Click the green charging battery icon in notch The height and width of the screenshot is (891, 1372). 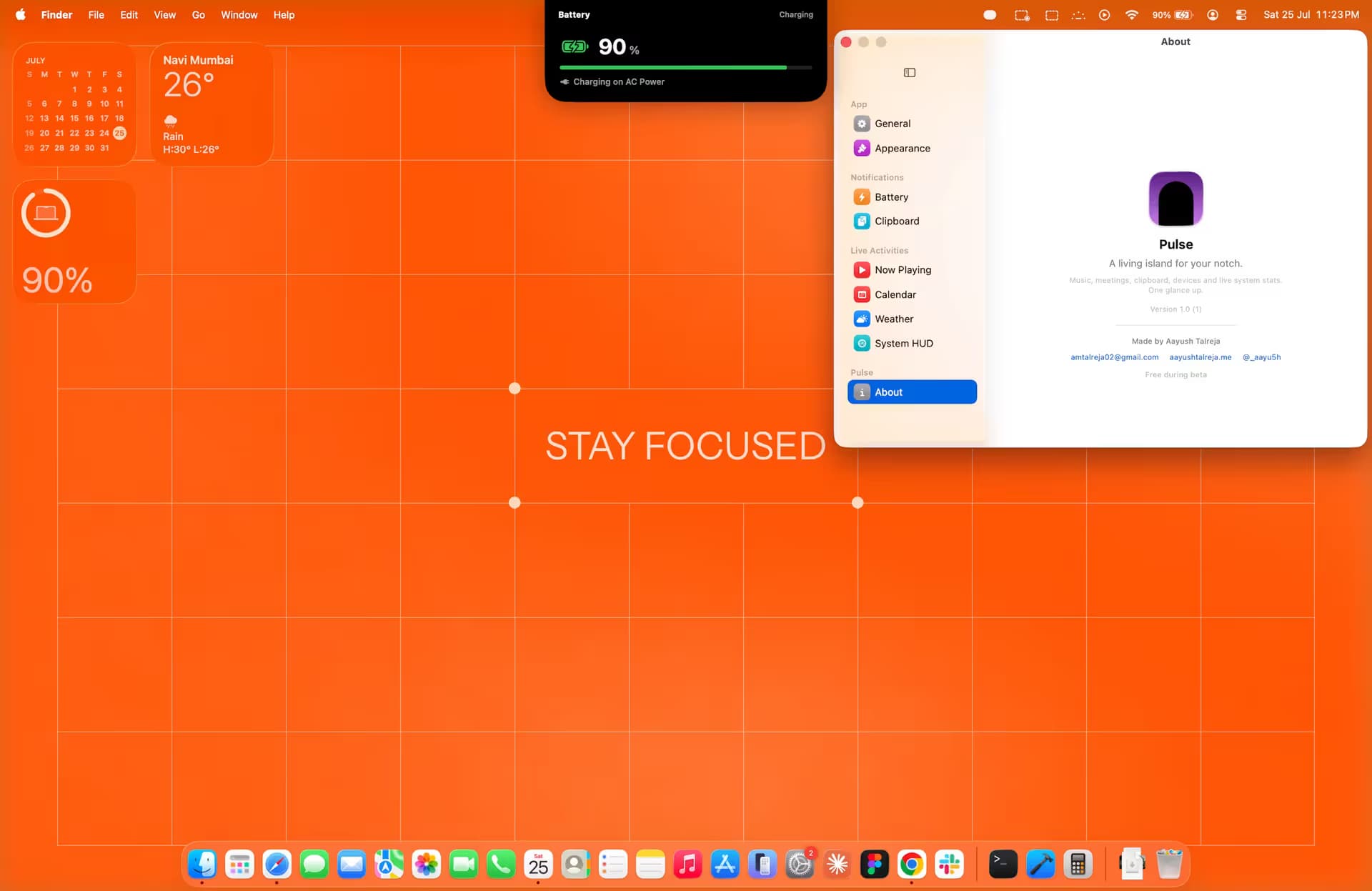coord(575,47)
